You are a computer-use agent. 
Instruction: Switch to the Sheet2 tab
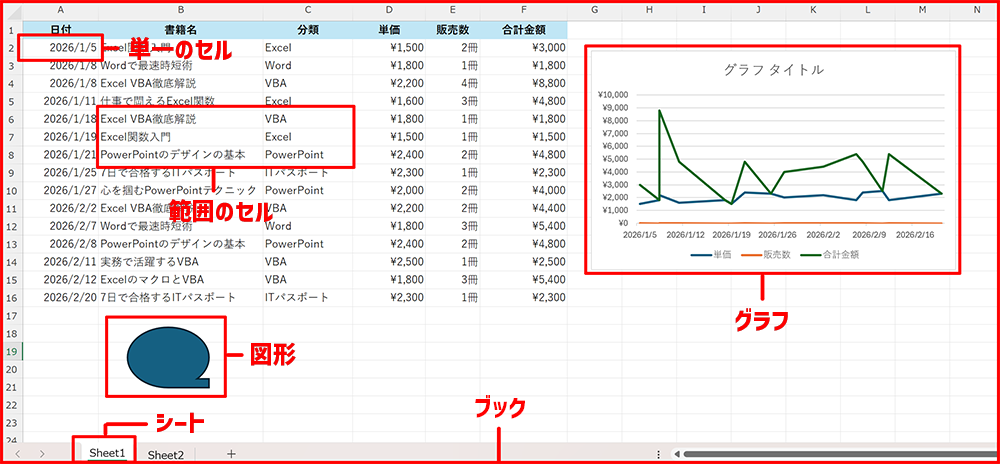pyautogui.click(x=166, y=454)
